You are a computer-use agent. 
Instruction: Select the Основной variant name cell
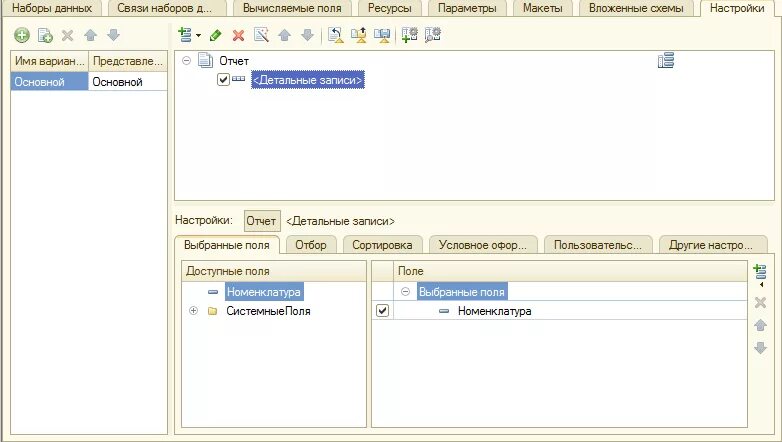pyautogui.click(x=49, y=81)
